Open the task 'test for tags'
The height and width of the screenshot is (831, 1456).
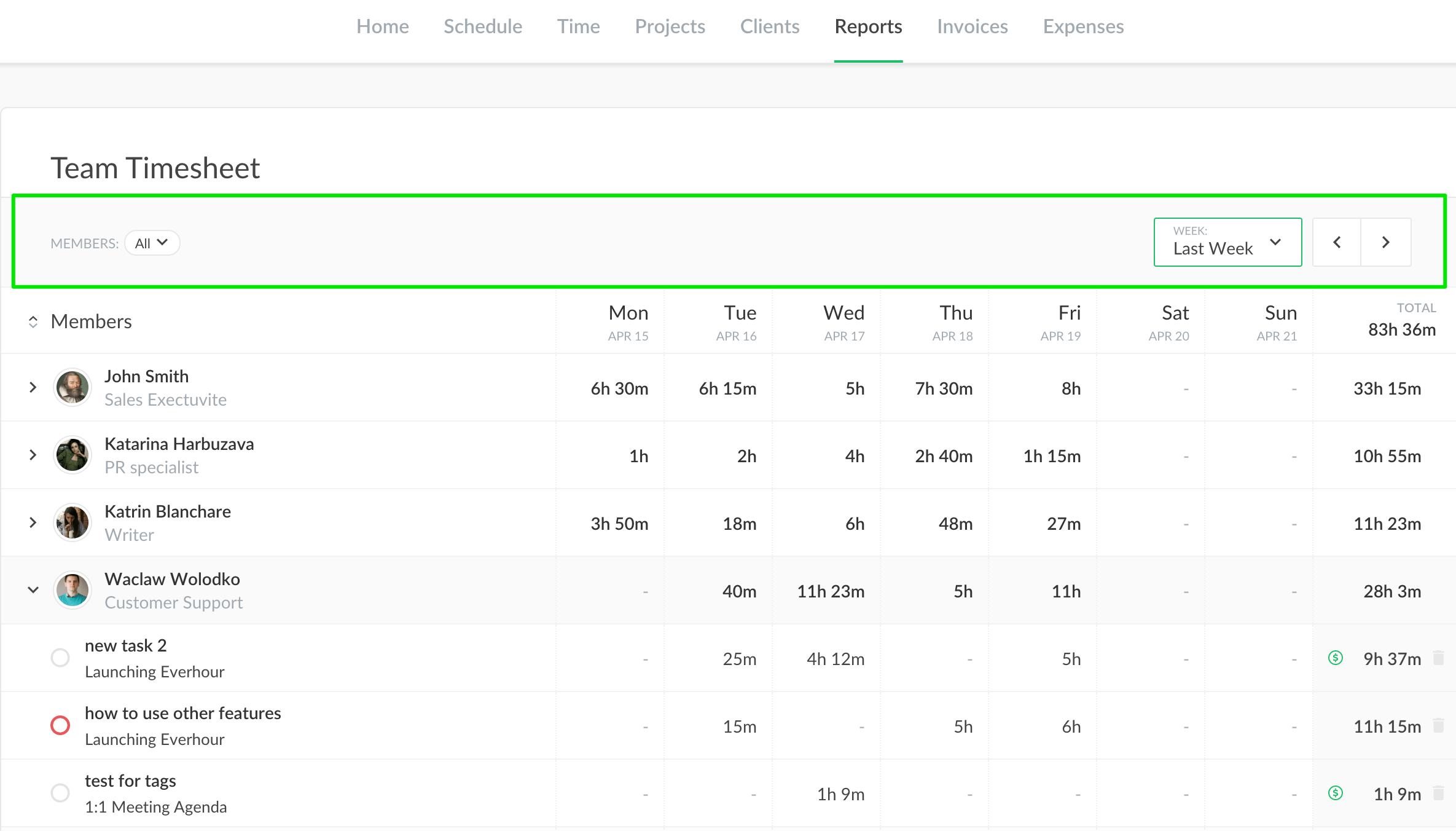131,781
